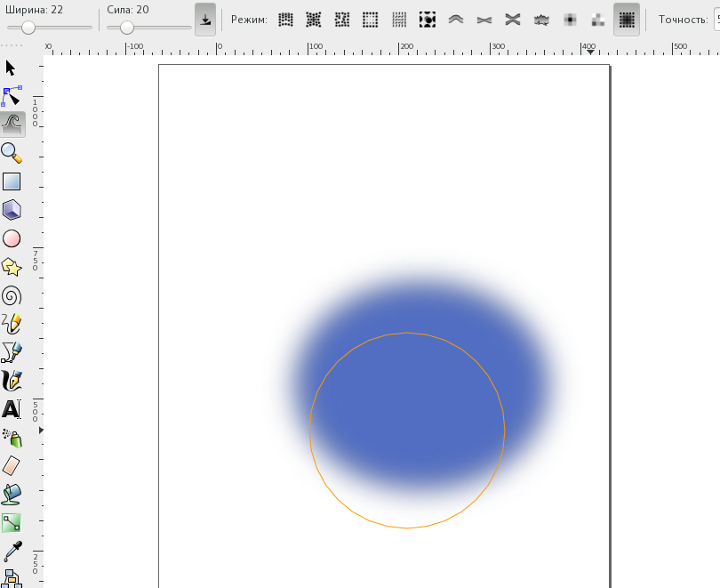Screen dimensions: 720x588
Task: Select the Star polygon tool
Action: coord(11,267)
